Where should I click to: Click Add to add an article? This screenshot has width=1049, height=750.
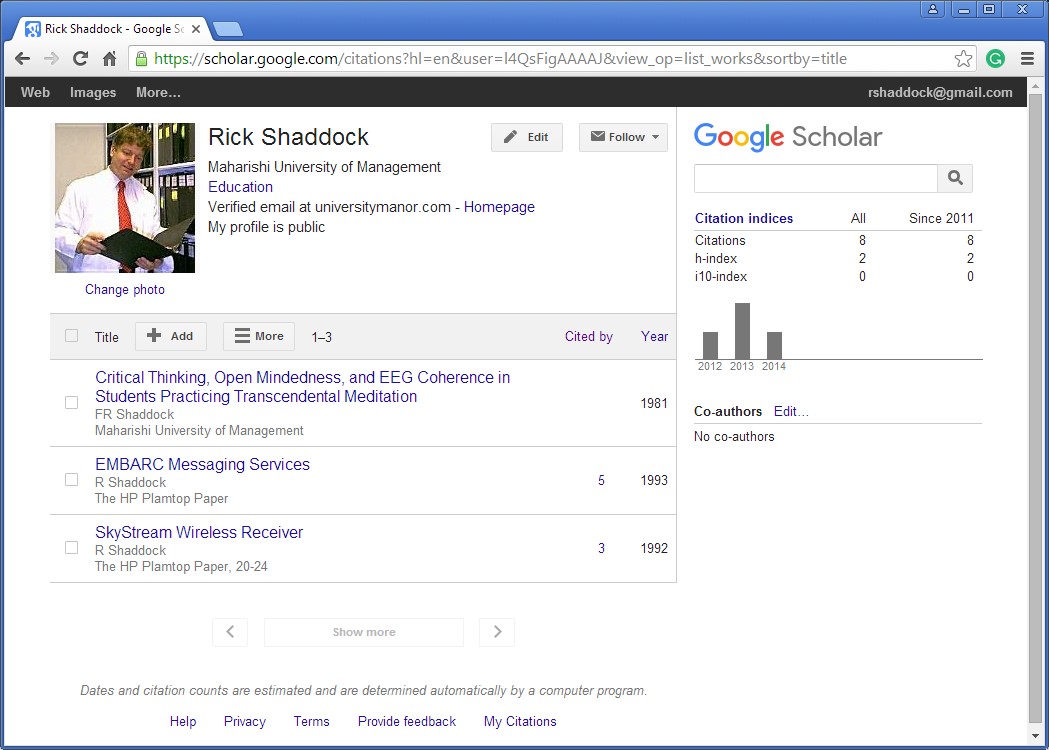coord(171,336)
